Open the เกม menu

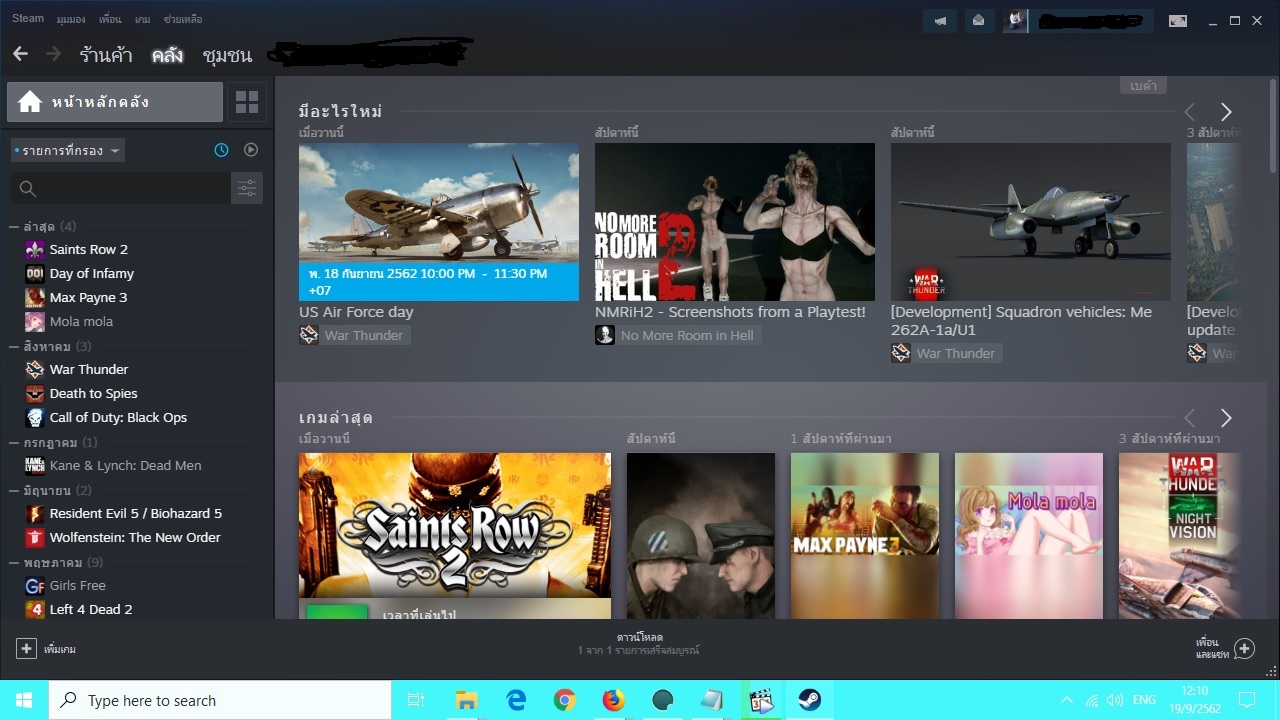(143, 19)
